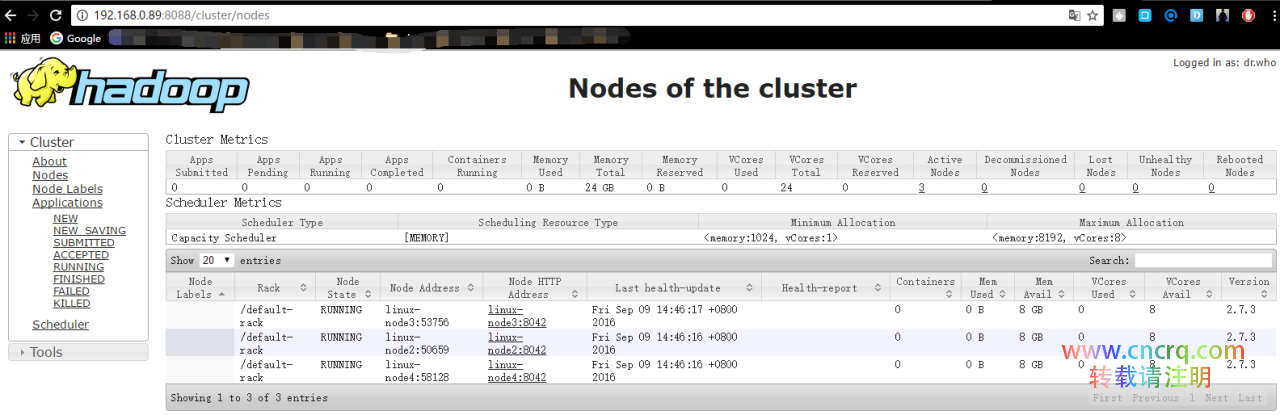Sort table by Mem Used column

tap(988, 288)
